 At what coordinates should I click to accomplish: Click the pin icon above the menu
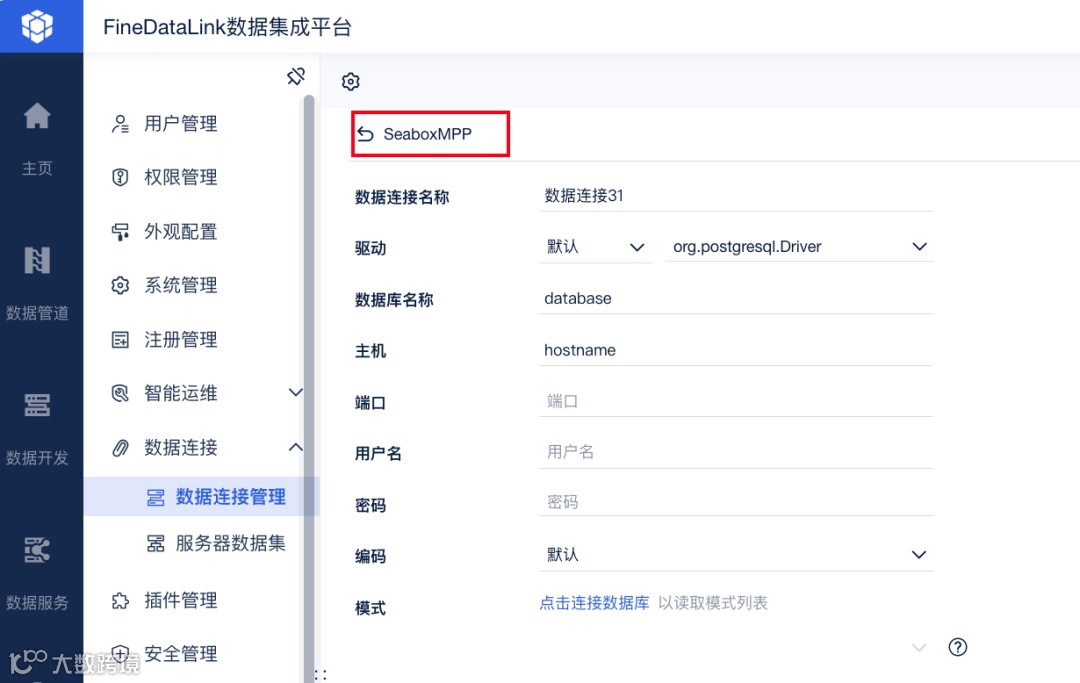coord(296,76)
